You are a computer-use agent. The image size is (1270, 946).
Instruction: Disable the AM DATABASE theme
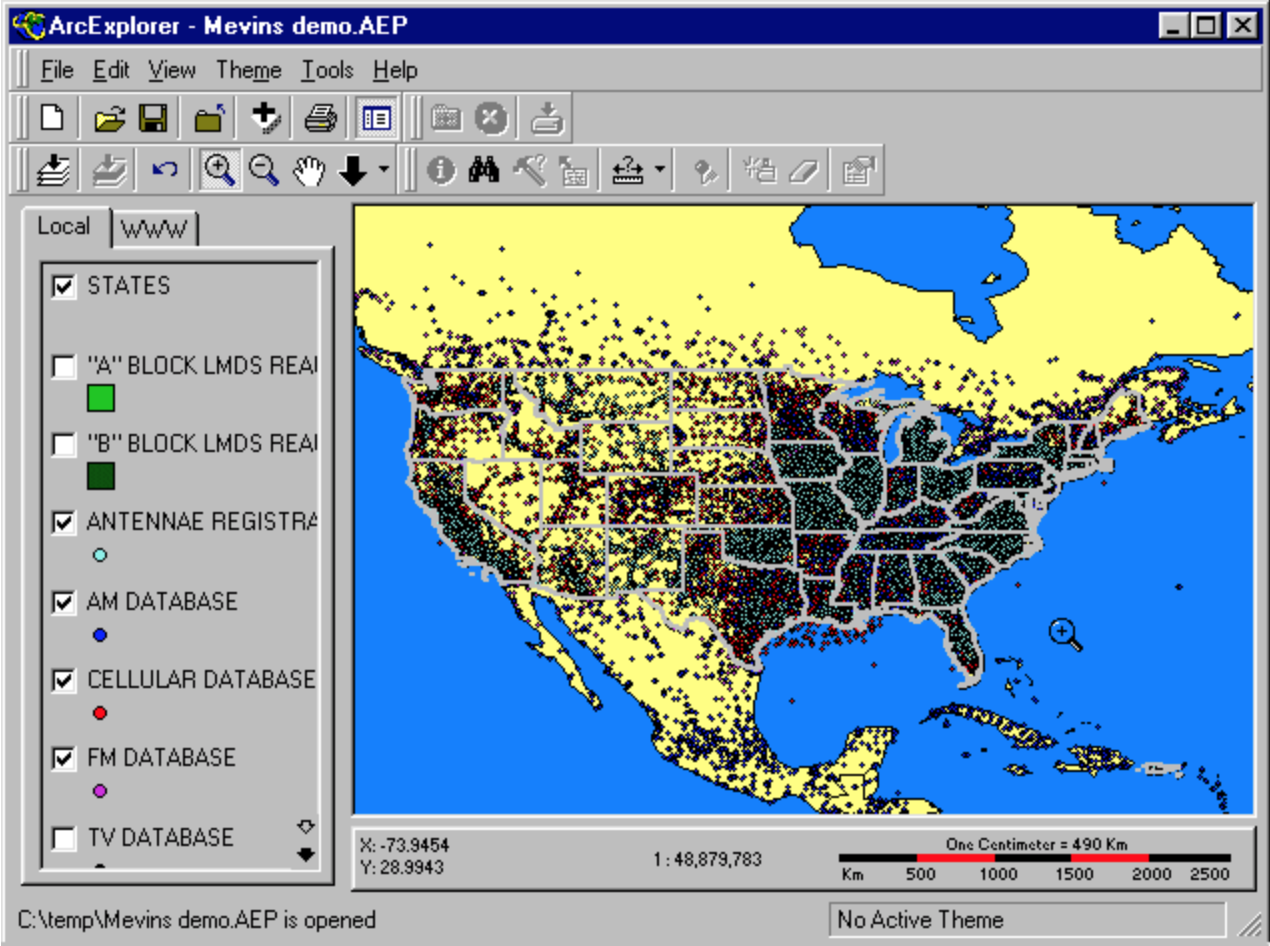[x=65, y=602]
